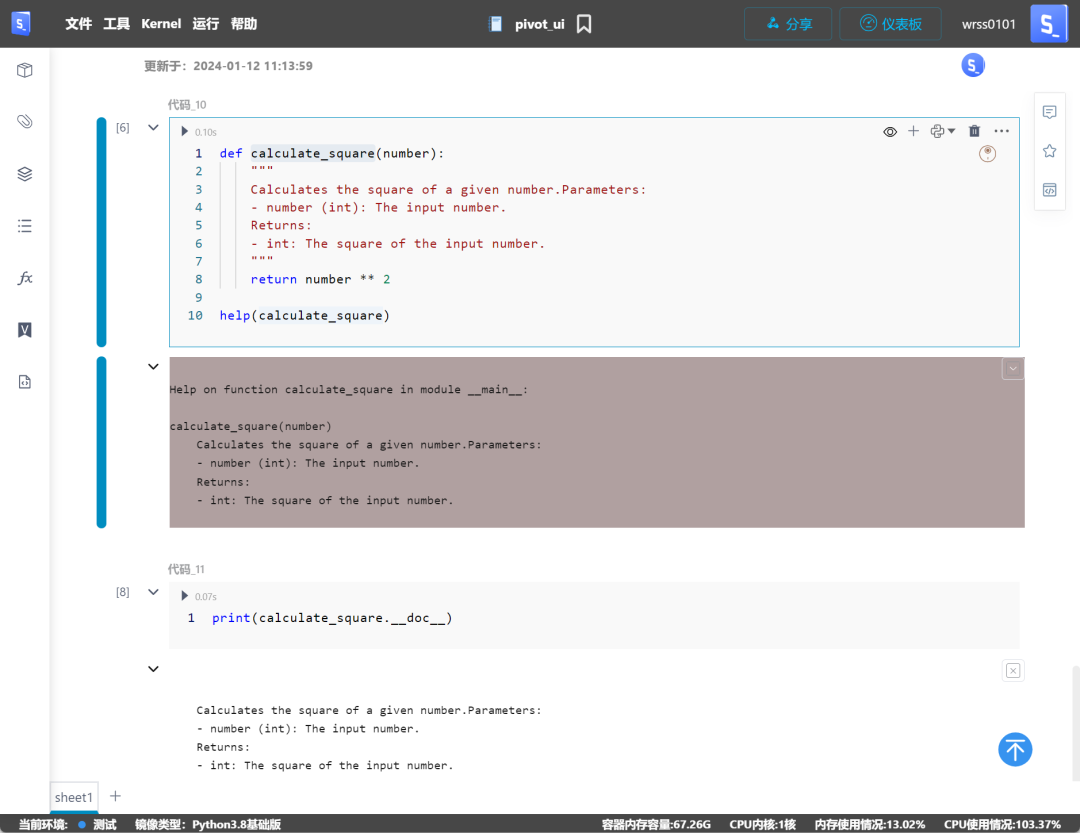Image resolution: width=1080 pixels, height=833 pixels.
Task: Select the blue cell bar of cell [6]
Action: tap(101, 232)
